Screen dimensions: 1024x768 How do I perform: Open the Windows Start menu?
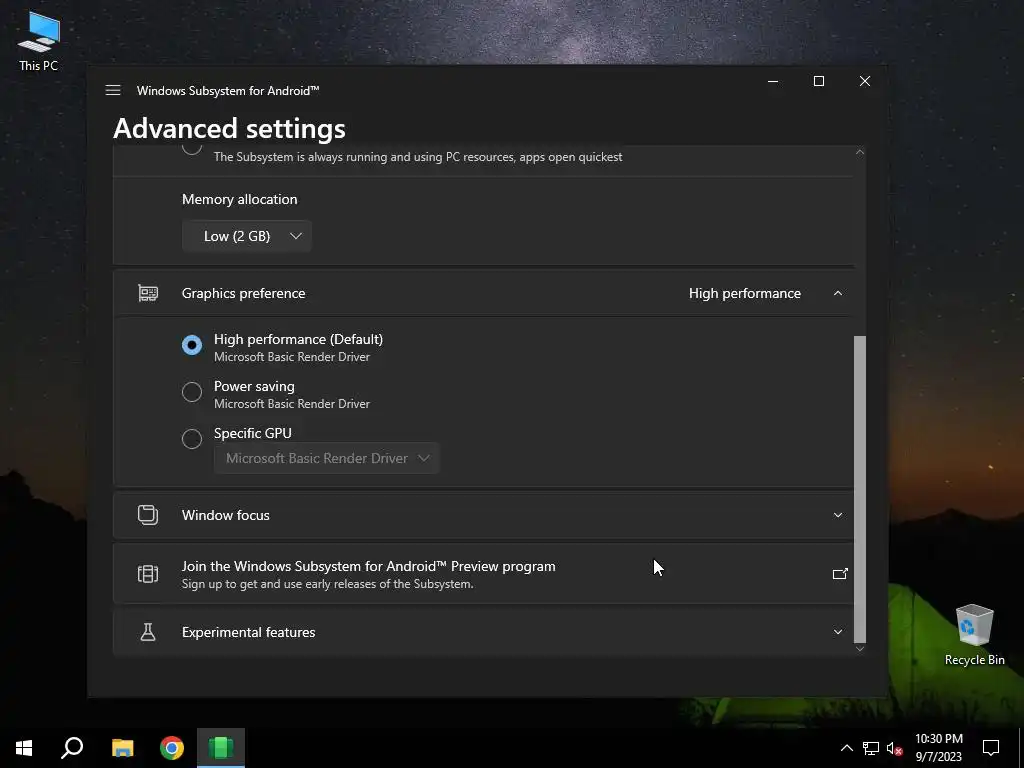[24, 748]
